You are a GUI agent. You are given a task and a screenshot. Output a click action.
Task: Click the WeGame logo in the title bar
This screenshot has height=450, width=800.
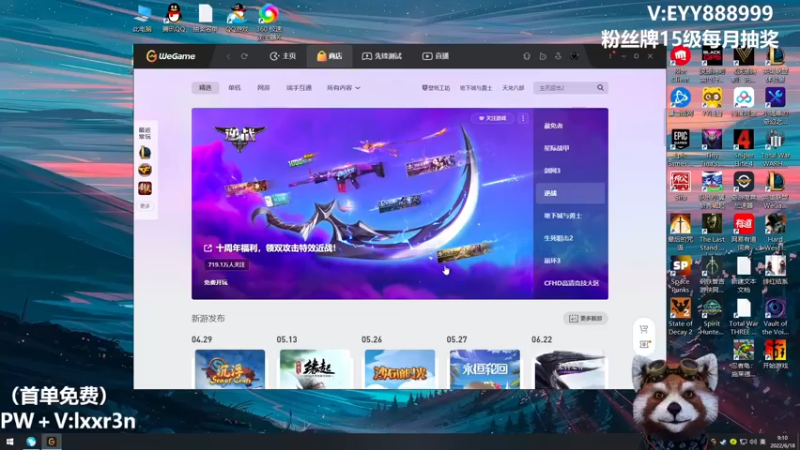pos(170,56)
